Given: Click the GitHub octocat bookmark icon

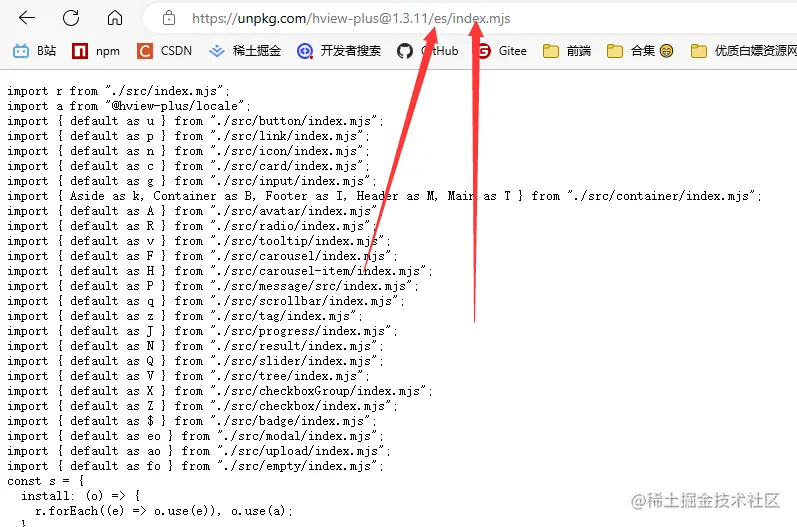Looking at the screenshot, I should [x=405, y=51].
